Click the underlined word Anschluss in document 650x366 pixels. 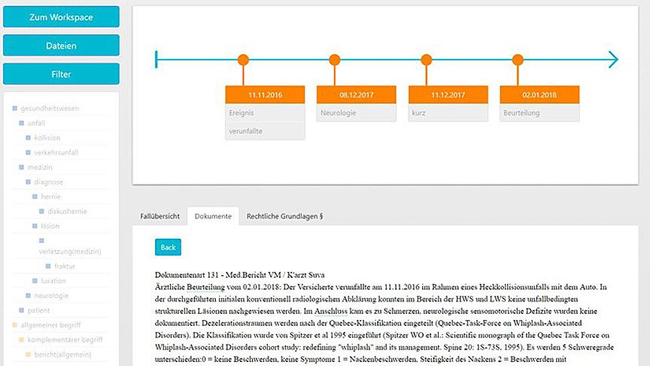click(331, 311)
